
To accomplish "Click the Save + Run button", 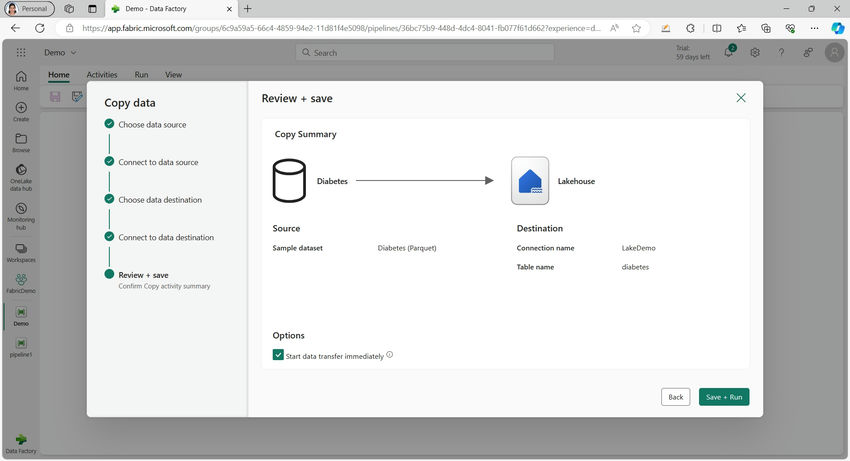I will (723, 397).
